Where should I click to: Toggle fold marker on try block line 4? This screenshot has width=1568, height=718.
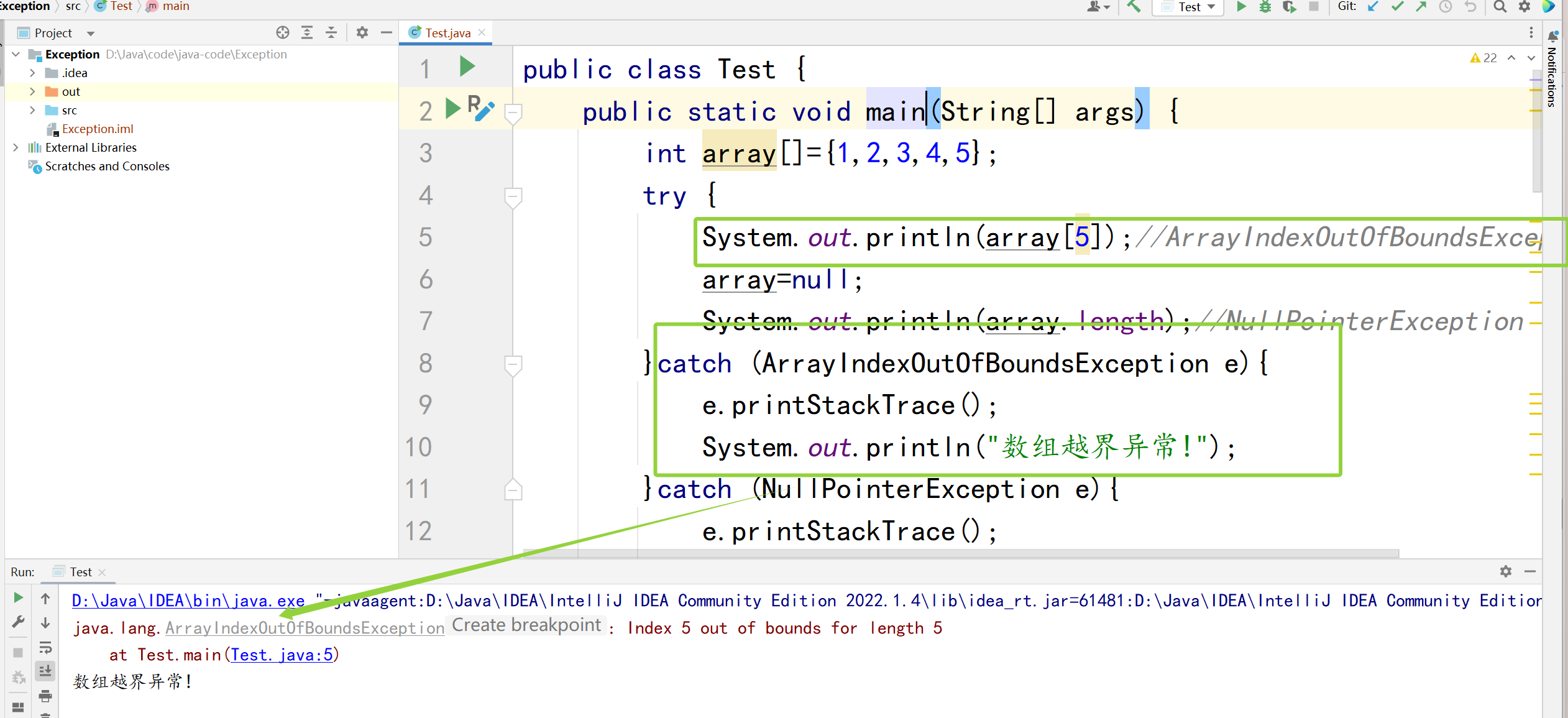click(513, 197)
